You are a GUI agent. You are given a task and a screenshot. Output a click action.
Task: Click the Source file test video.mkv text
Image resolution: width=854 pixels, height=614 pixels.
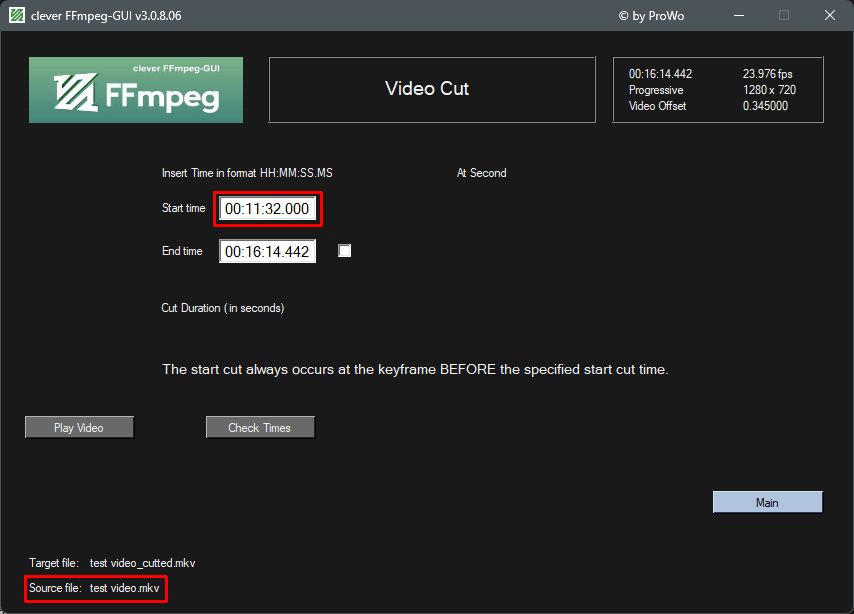click(94, 588)
